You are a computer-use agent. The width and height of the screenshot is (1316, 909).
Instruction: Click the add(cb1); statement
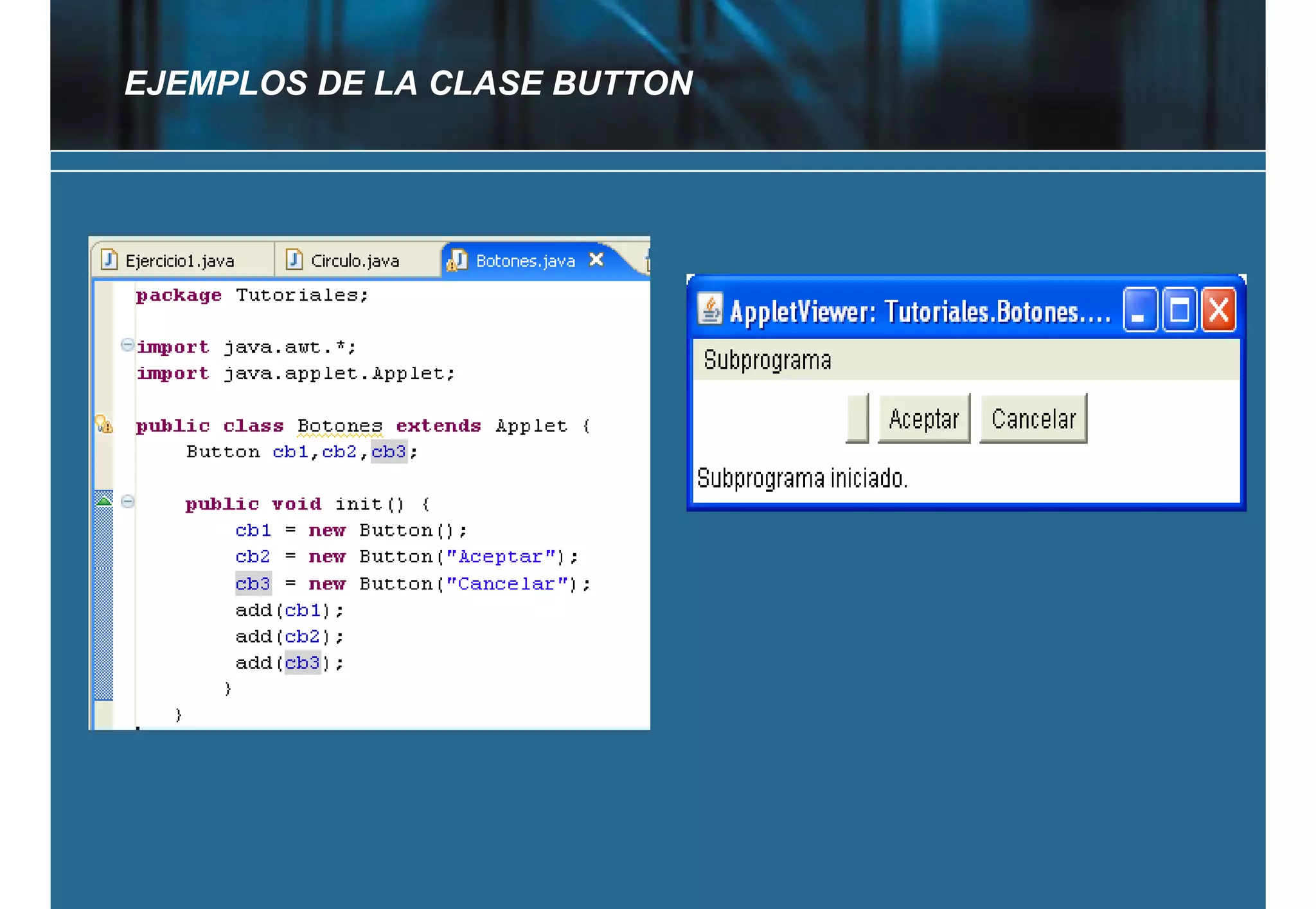coord(289,610)
